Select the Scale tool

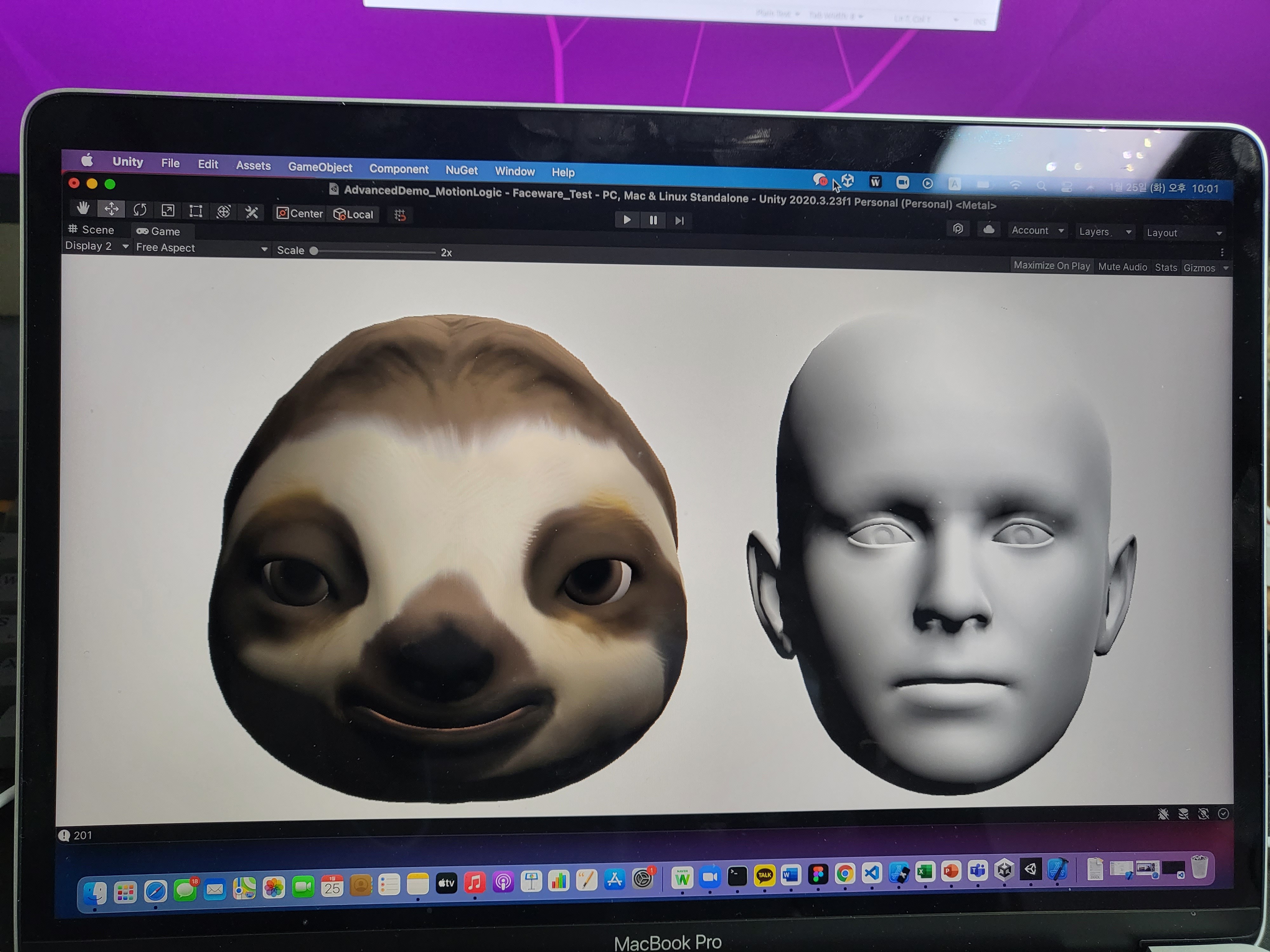tap(168, 211)
